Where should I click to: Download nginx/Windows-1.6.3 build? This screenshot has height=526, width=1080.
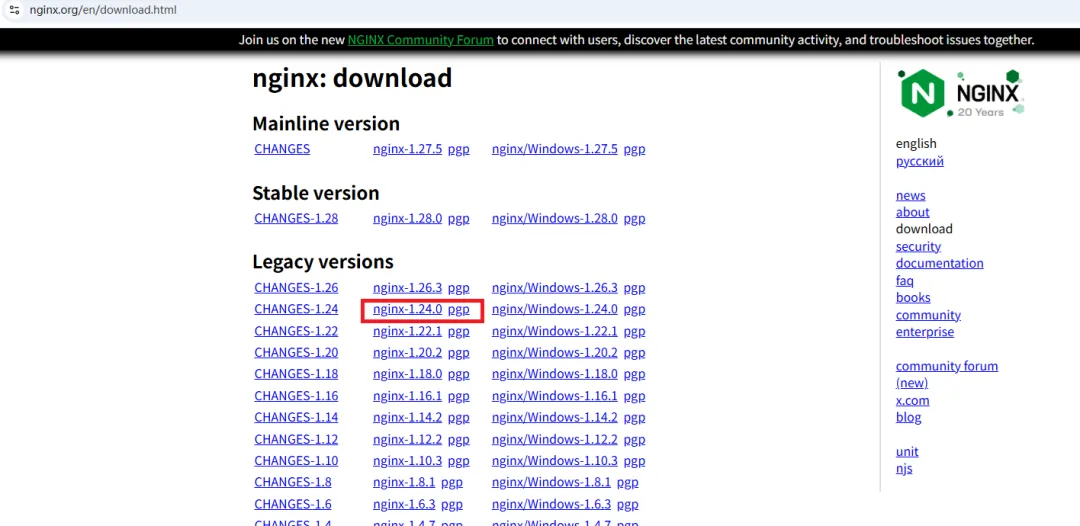click(x=551, y=504)
